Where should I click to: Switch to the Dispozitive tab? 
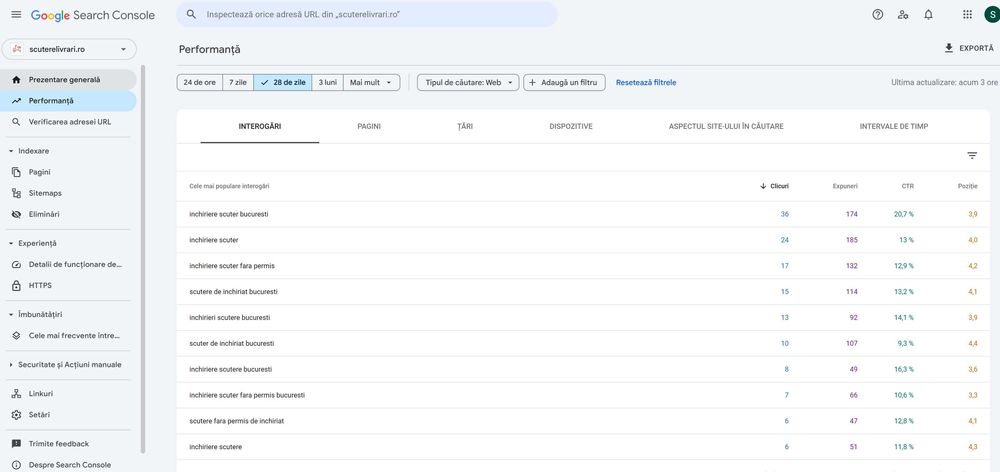(x=571, y=127)
